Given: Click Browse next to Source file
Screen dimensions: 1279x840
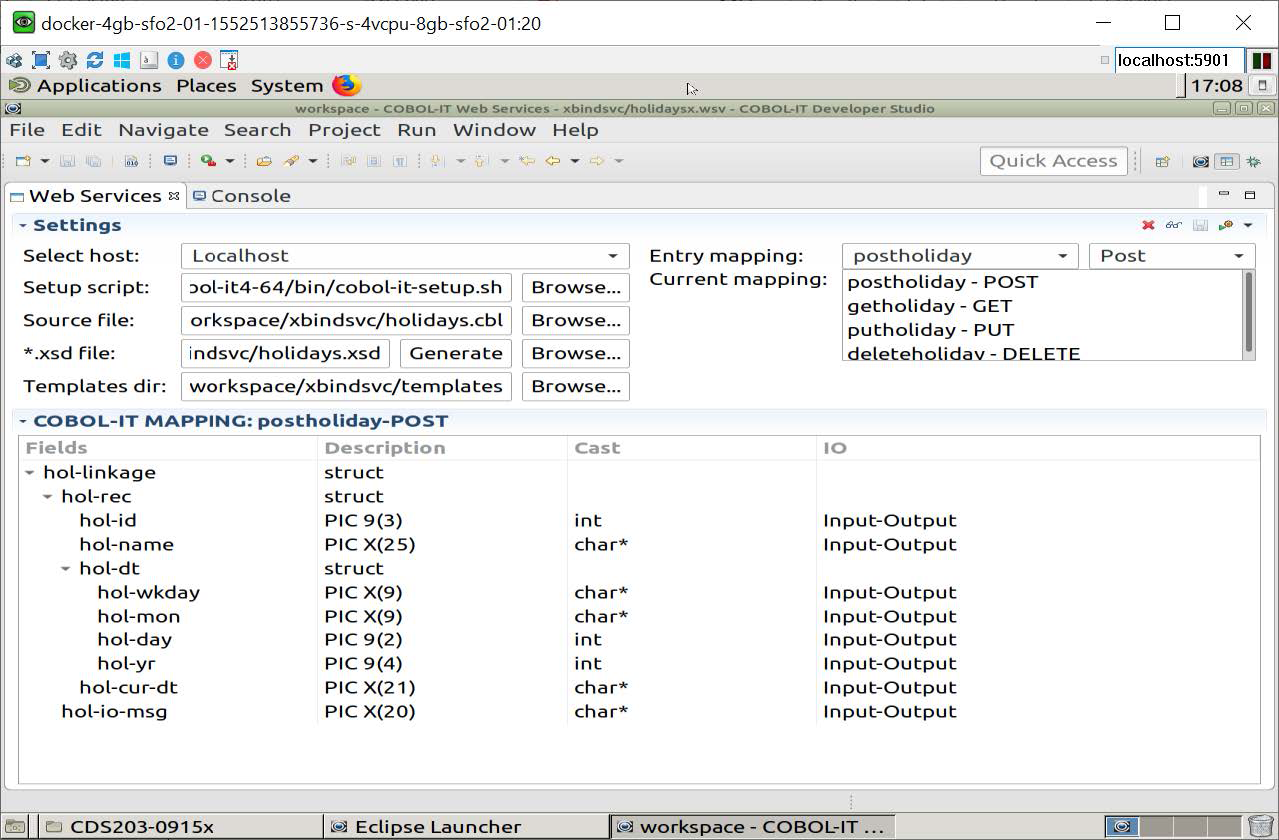Looking at the screenshot, I should pos(575,320).
